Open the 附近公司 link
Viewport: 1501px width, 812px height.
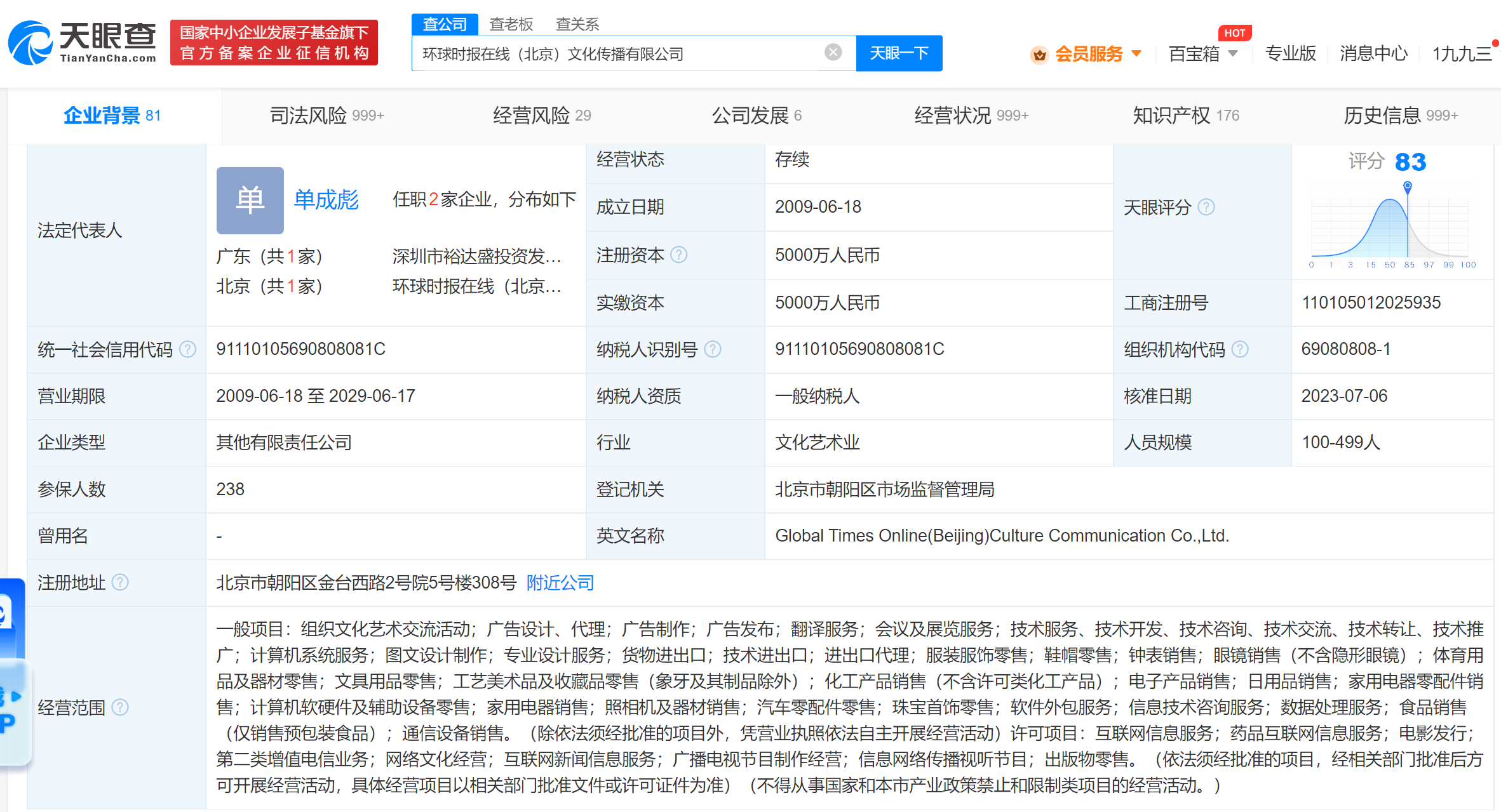pos(560,582)
